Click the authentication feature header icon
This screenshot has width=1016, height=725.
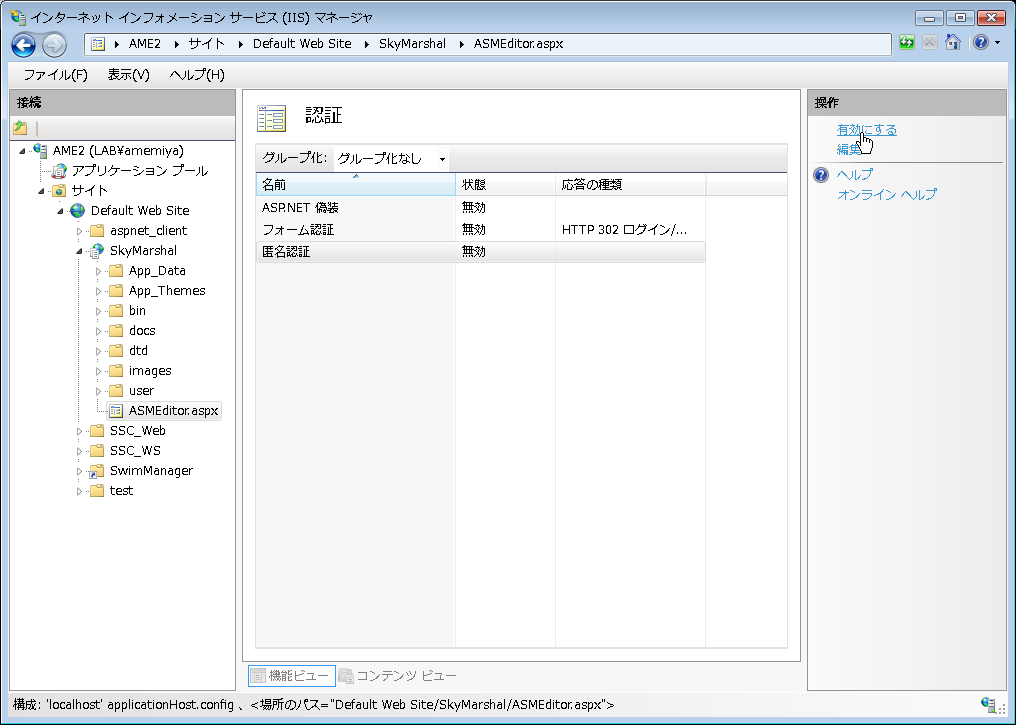pos(271,118)
